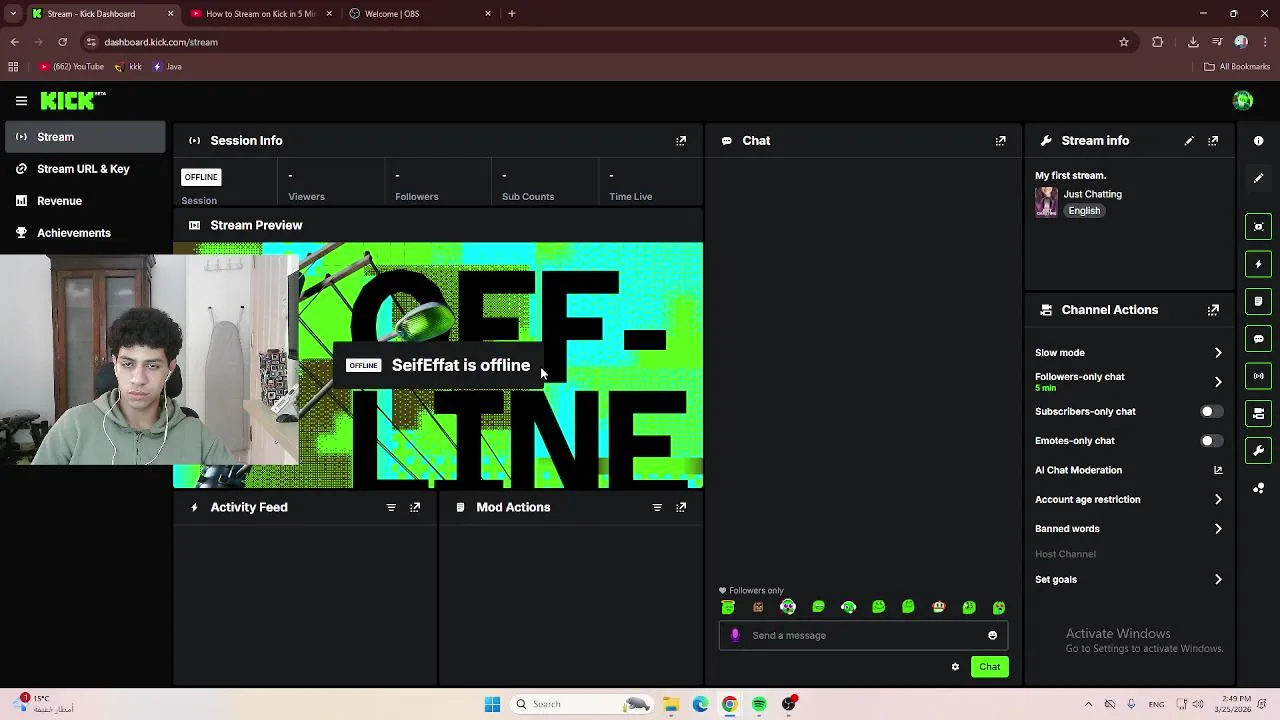The image size is (1280, 720).
Task: Switch to the Welcome OBS tab
Action: (x=420, y=14)
